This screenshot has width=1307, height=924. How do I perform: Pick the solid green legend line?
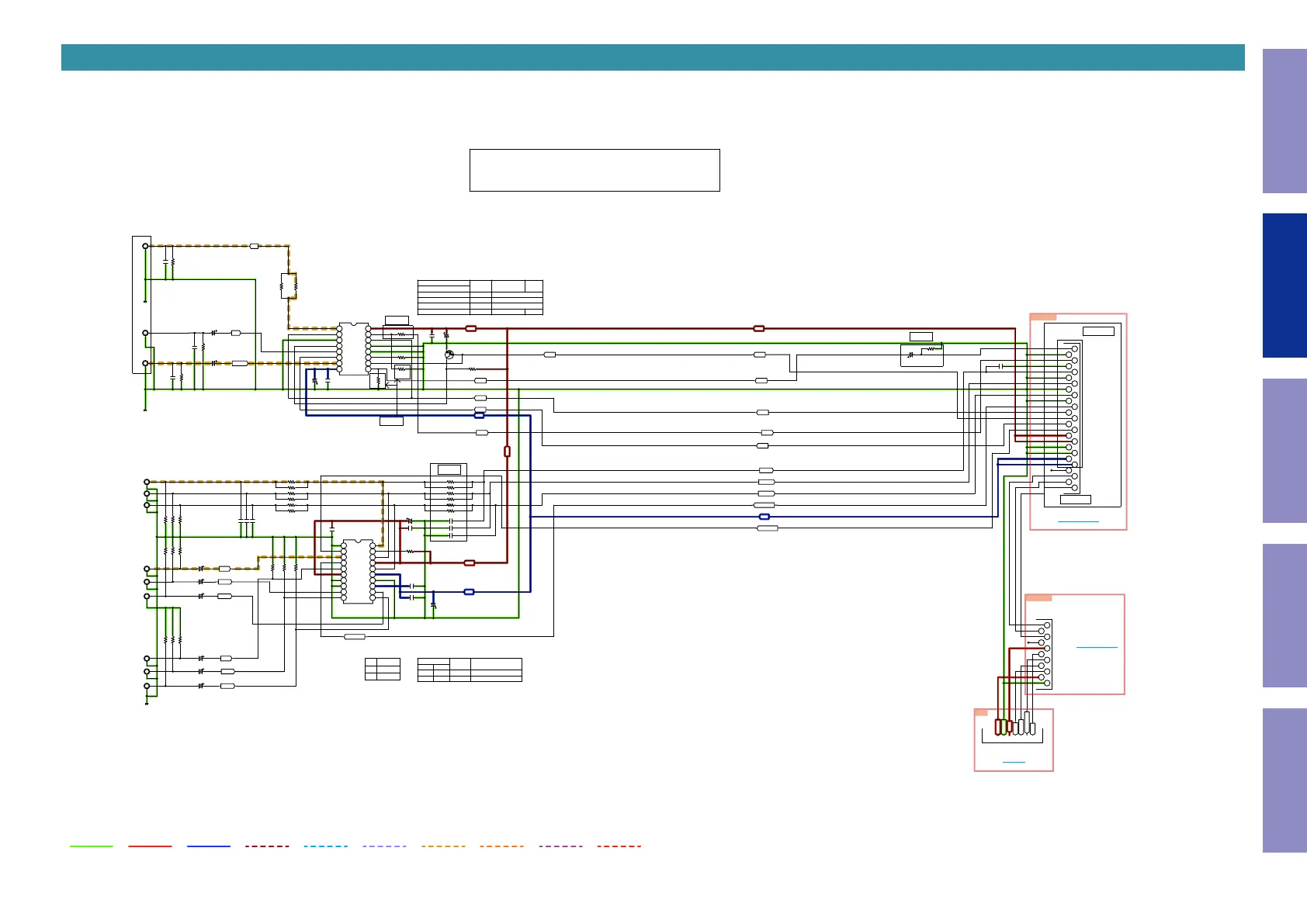pyautogui.click(x=91, y=846)
